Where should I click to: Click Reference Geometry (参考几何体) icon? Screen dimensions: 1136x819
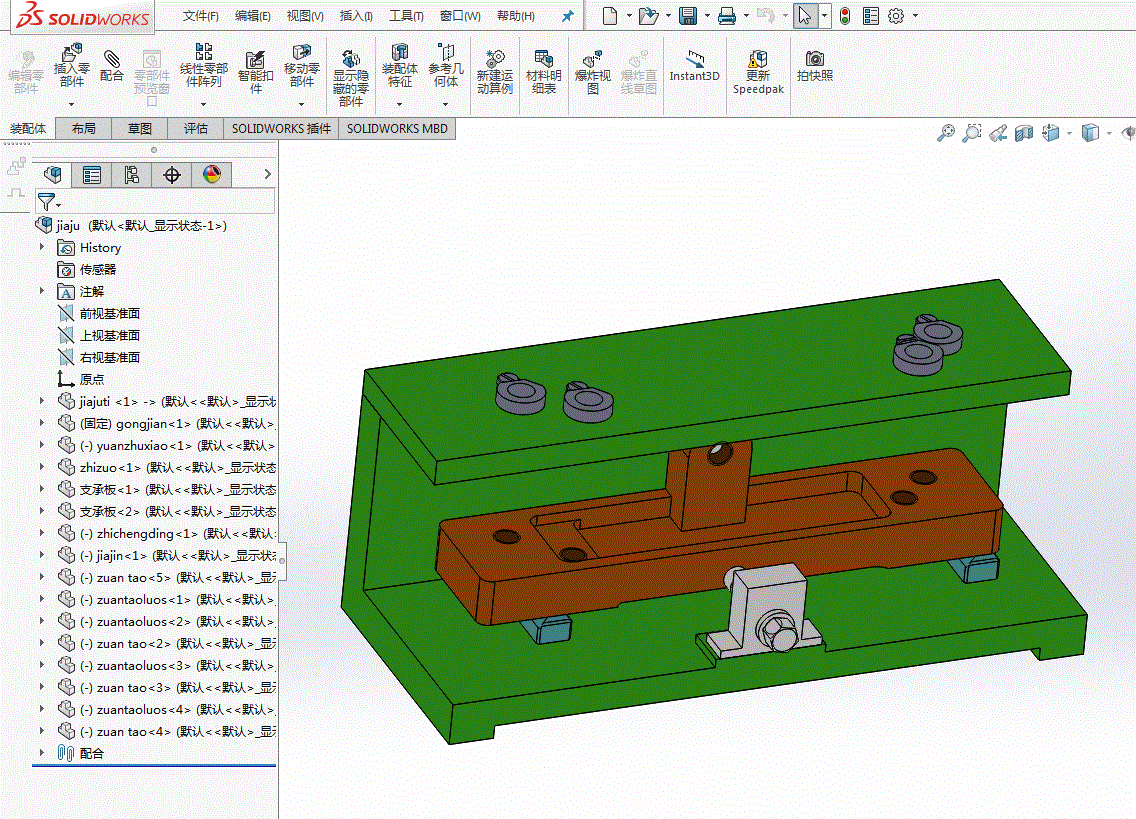(x=446, y=66)
